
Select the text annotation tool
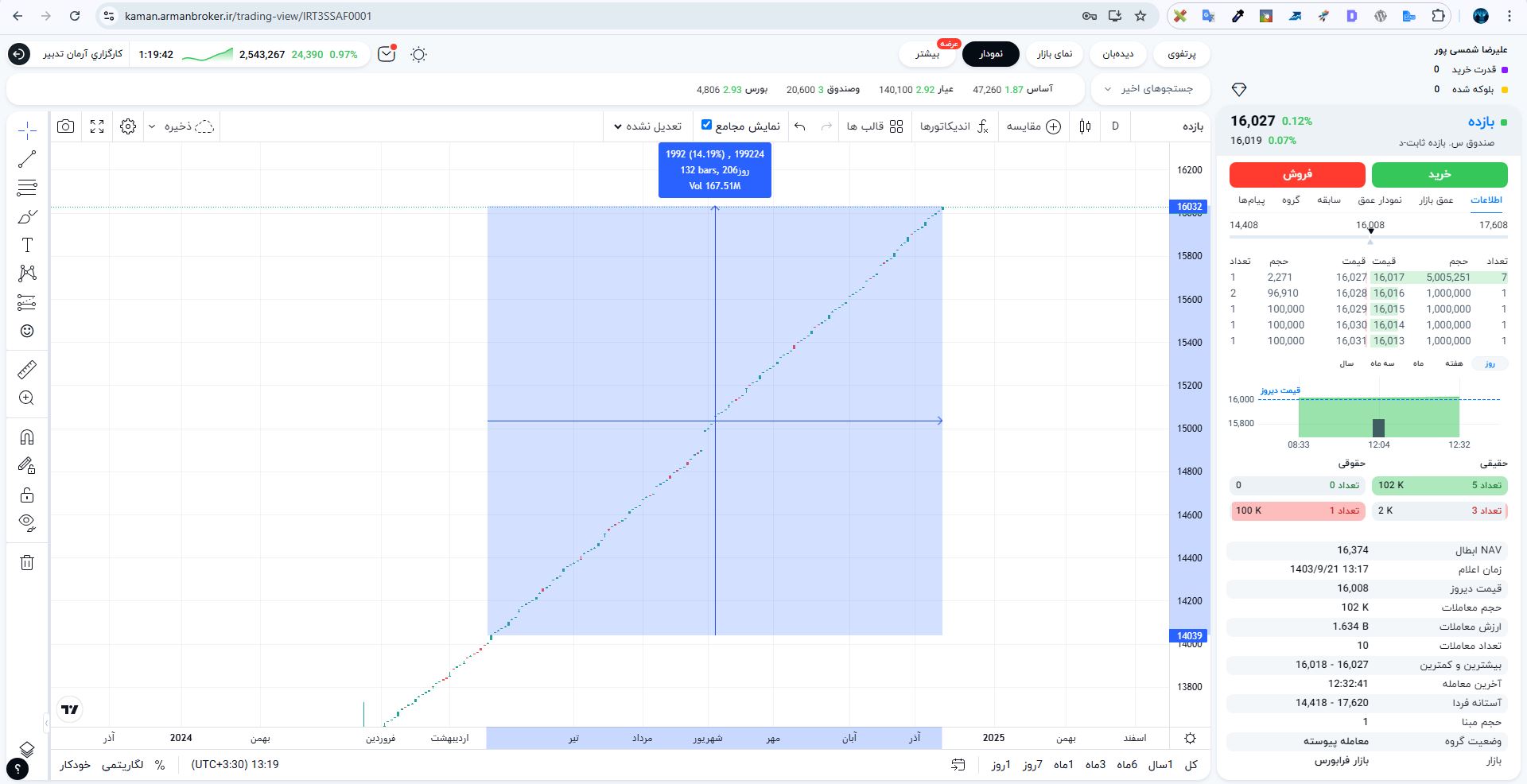tap(27, 245)
